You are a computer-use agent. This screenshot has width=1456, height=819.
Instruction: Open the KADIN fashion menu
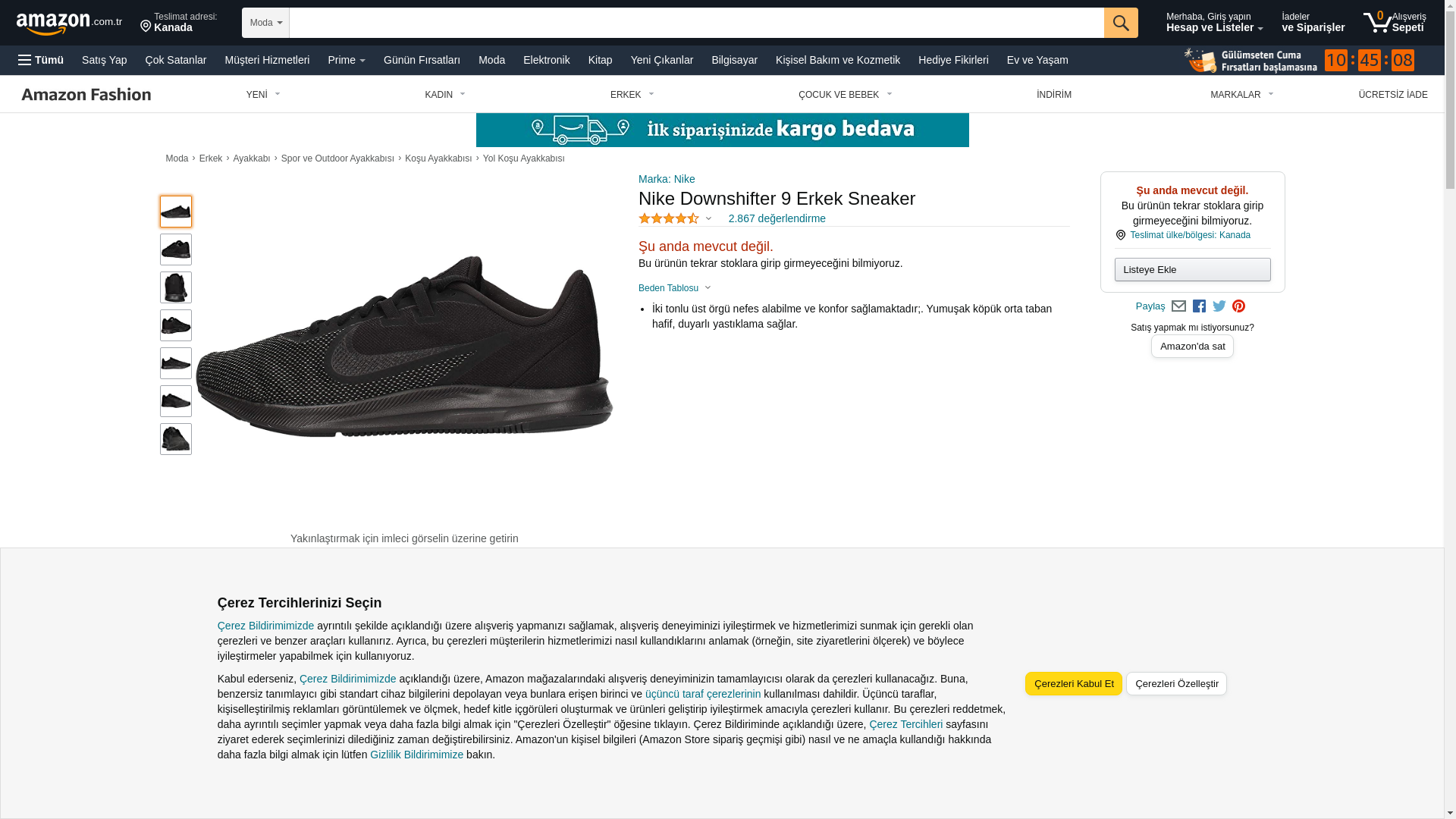(444, 95)
